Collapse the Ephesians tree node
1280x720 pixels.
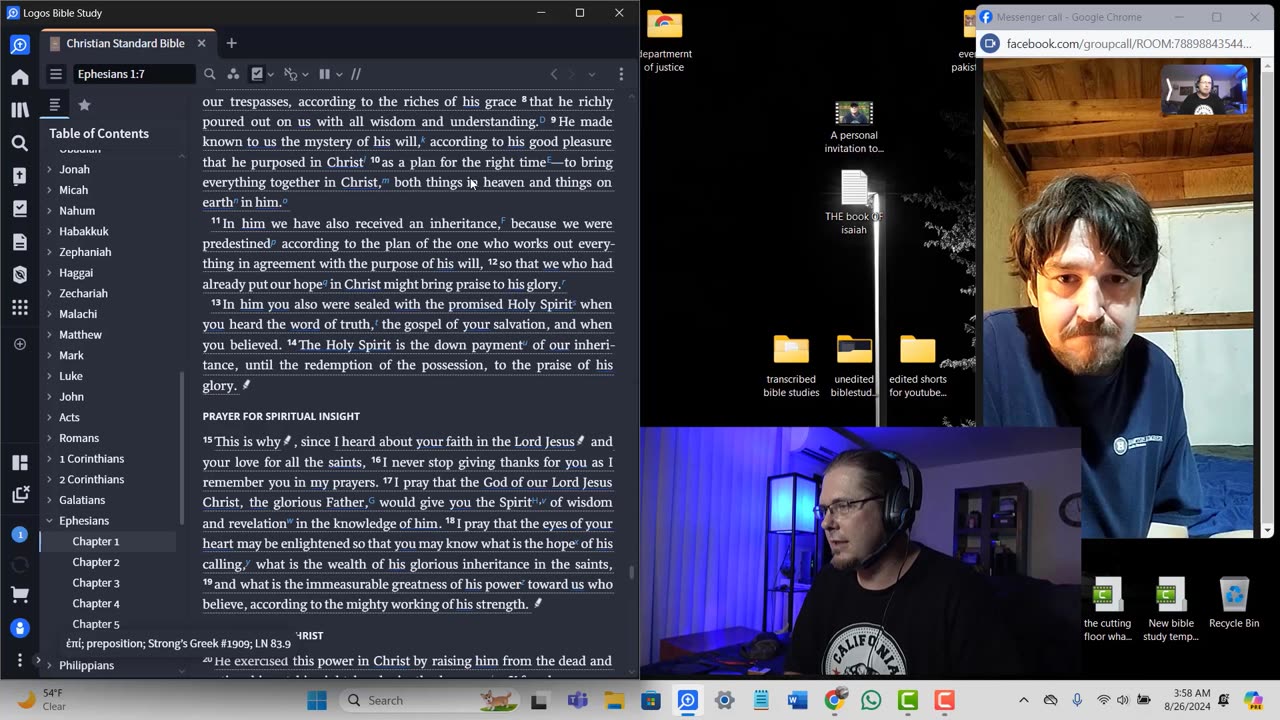pos(49,520)
